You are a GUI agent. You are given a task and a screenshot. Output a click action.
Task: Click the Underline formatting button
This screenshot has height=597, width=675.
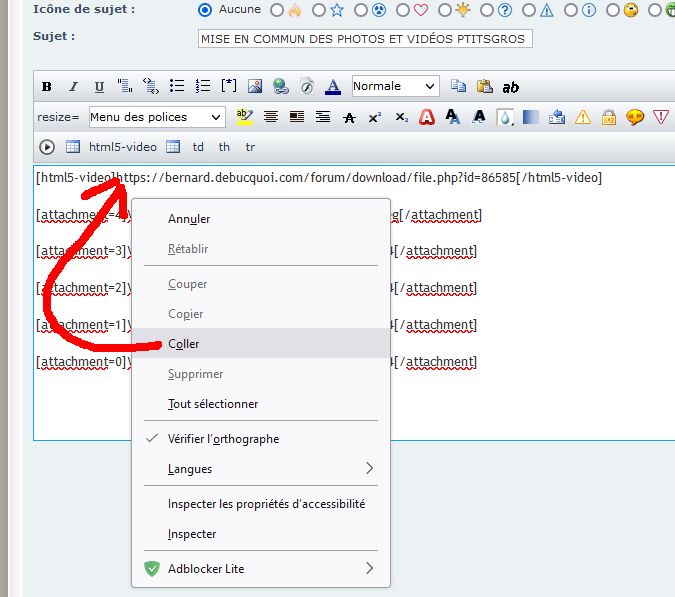point(98,87)
